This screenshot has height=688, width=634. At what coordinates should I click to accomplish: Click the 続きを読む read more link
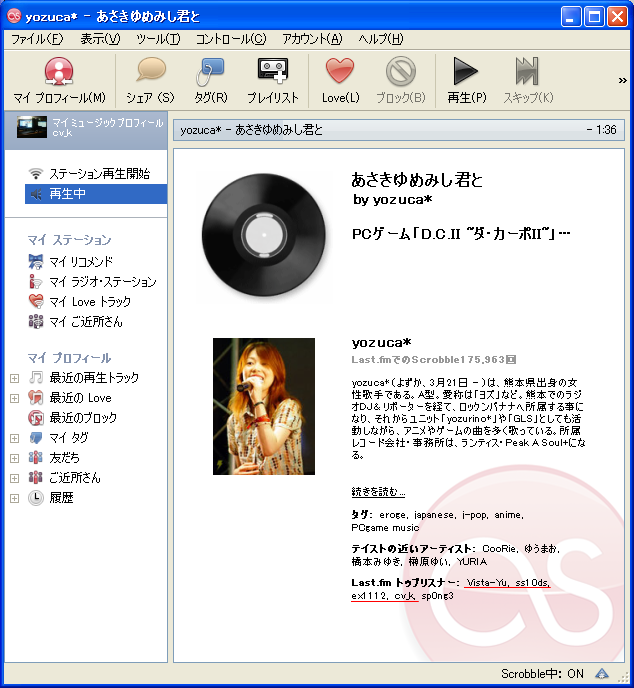(x=378, y=491)
